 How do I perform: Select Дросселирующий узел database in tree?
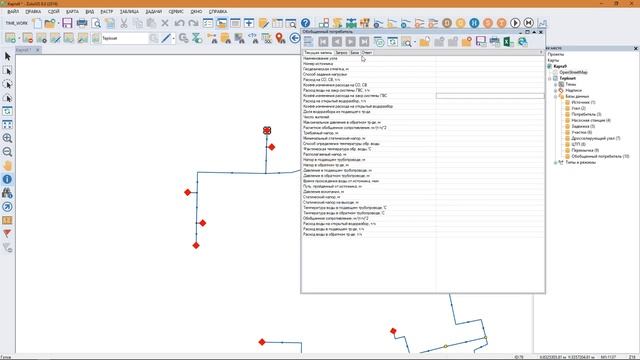596,138
